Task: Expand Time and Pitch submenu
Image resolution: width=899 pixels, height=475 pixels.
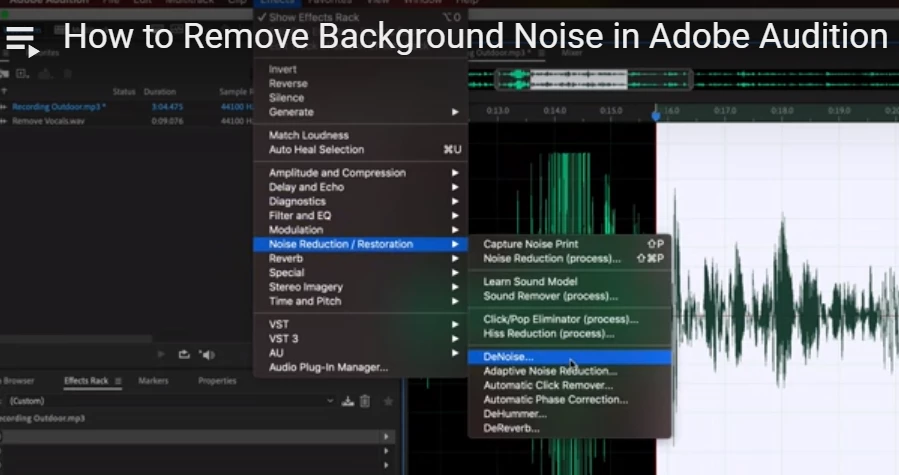Action: click(x=360, y=301)
